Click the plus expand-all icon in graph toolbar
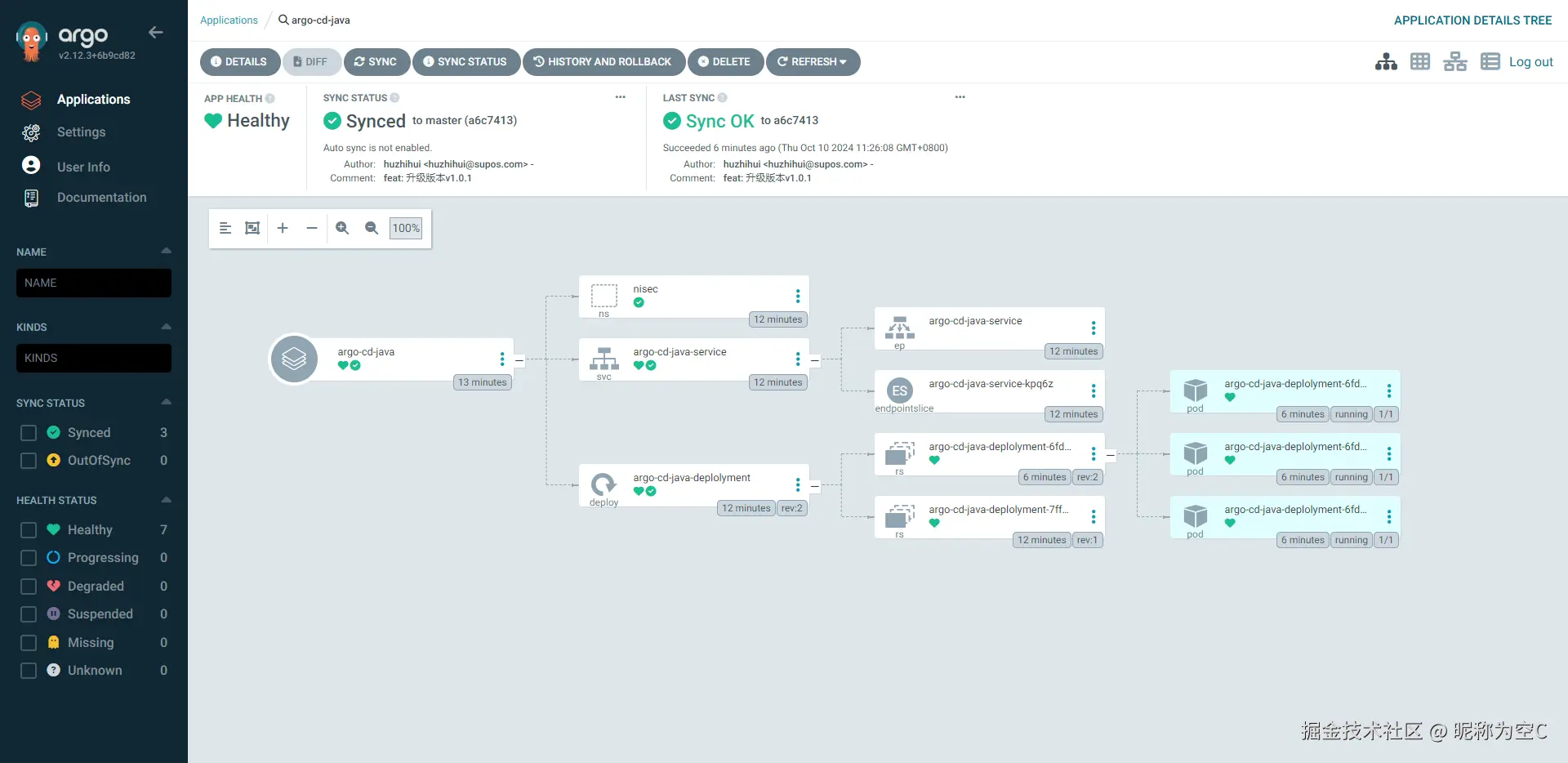 coord(283,229)
